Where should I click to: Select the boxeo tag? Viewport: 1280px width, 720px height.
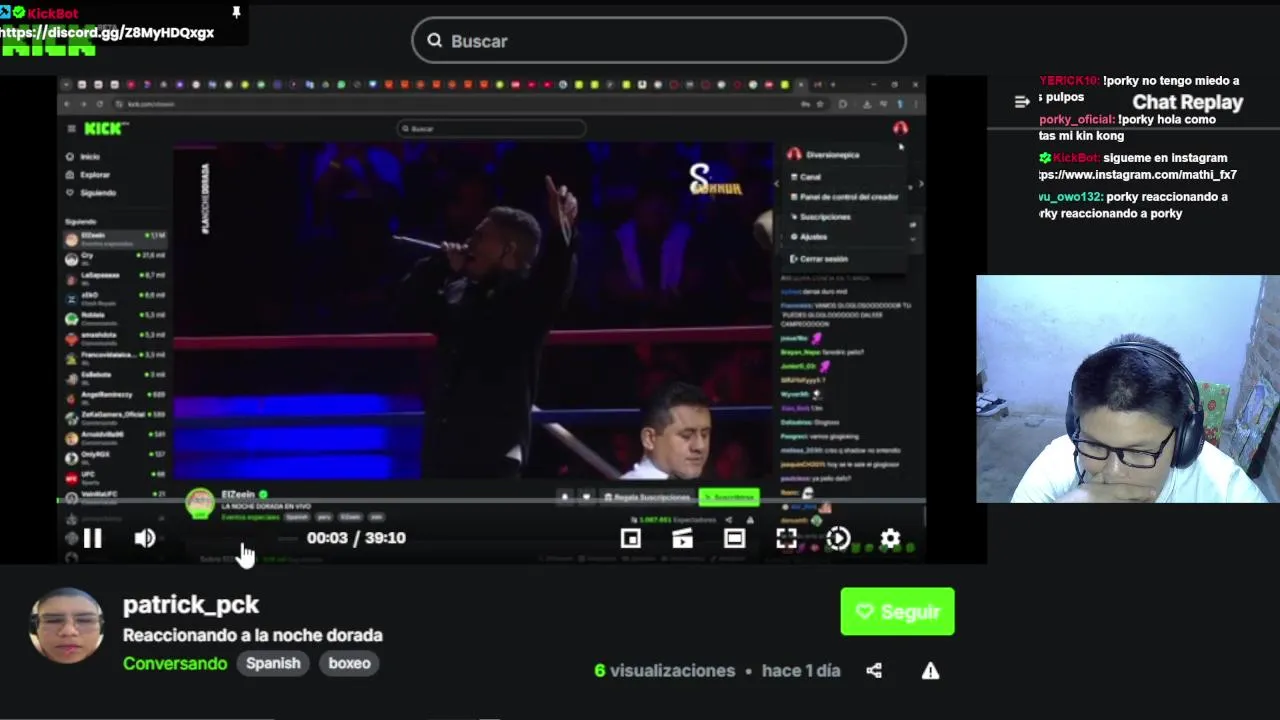pyautogui.click(x=349, y=663)
